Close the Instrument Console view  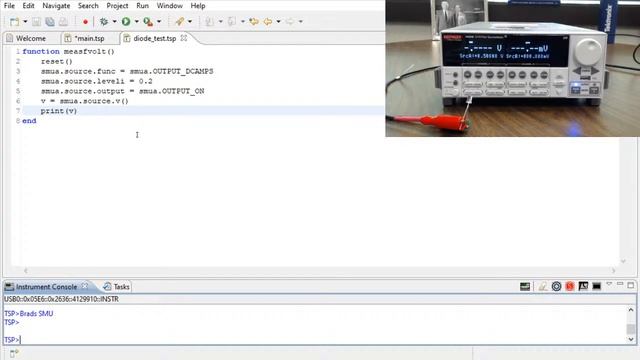84,286
